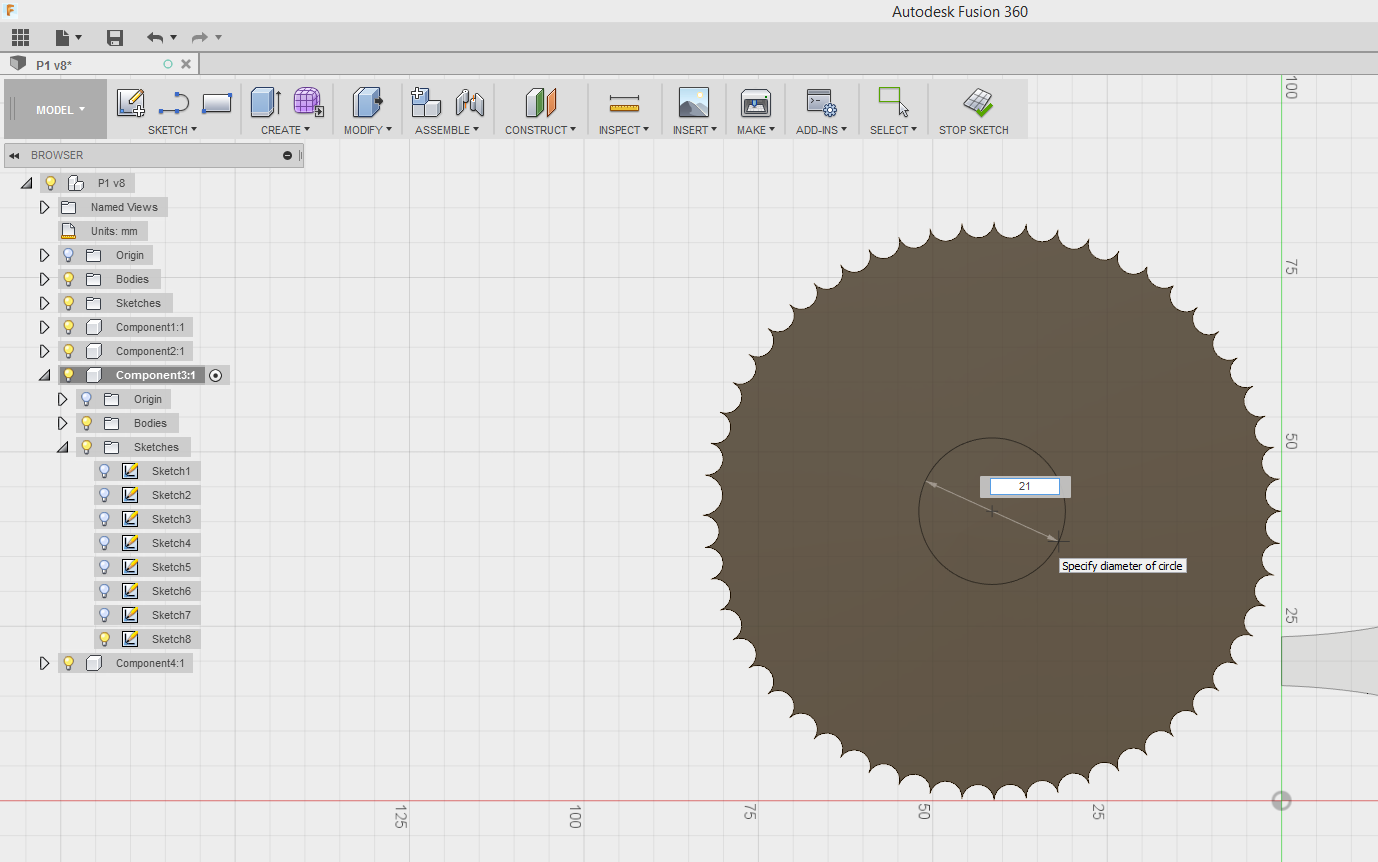The width and height of the screenshot is (1378, 862).
Task: Toggle visibility bulb of Component1:1
Action: tap(68, 327)
